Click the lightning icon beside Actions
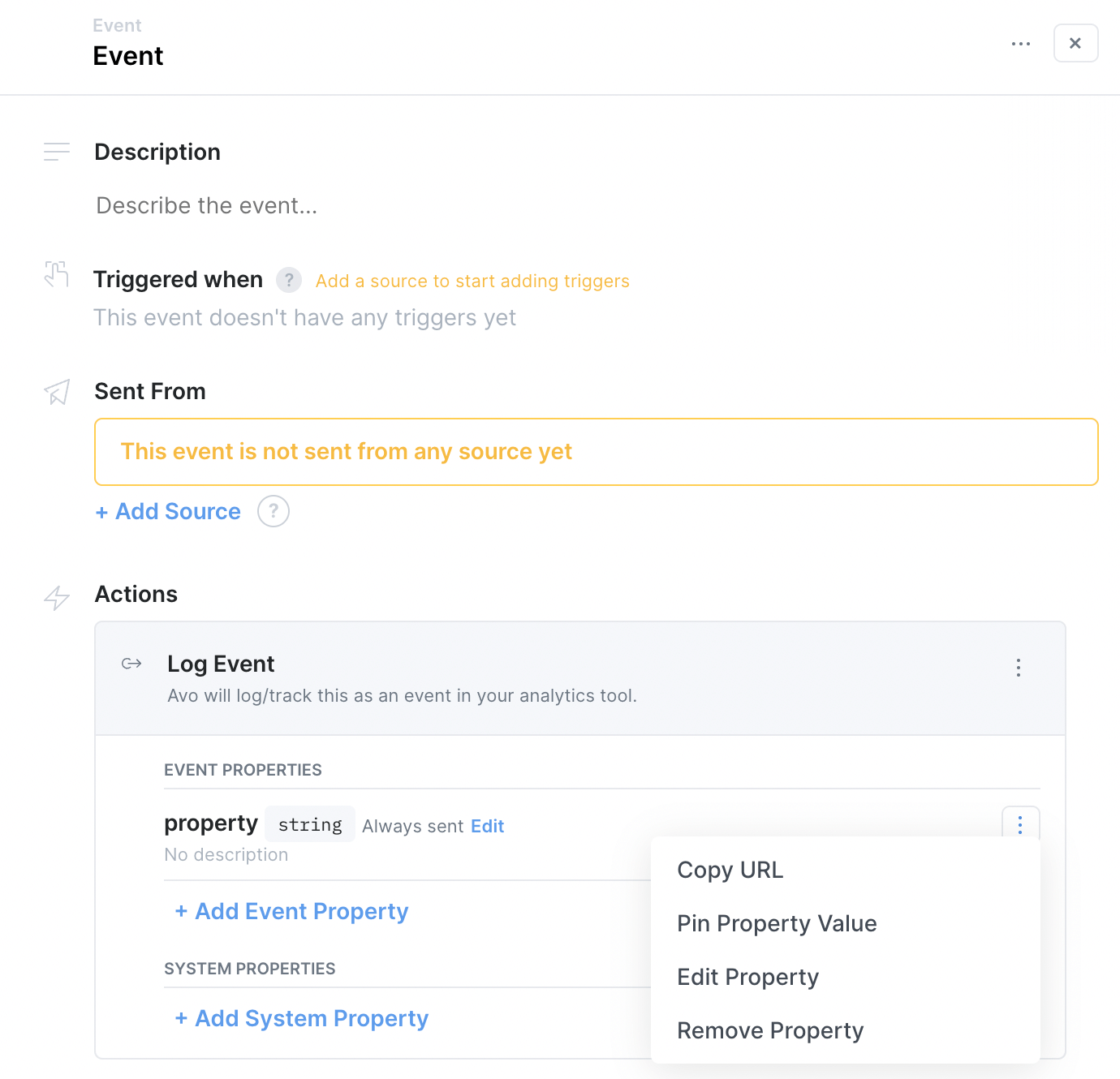Viewport: 1120px width, 1079px height. (x=56, y=598)
